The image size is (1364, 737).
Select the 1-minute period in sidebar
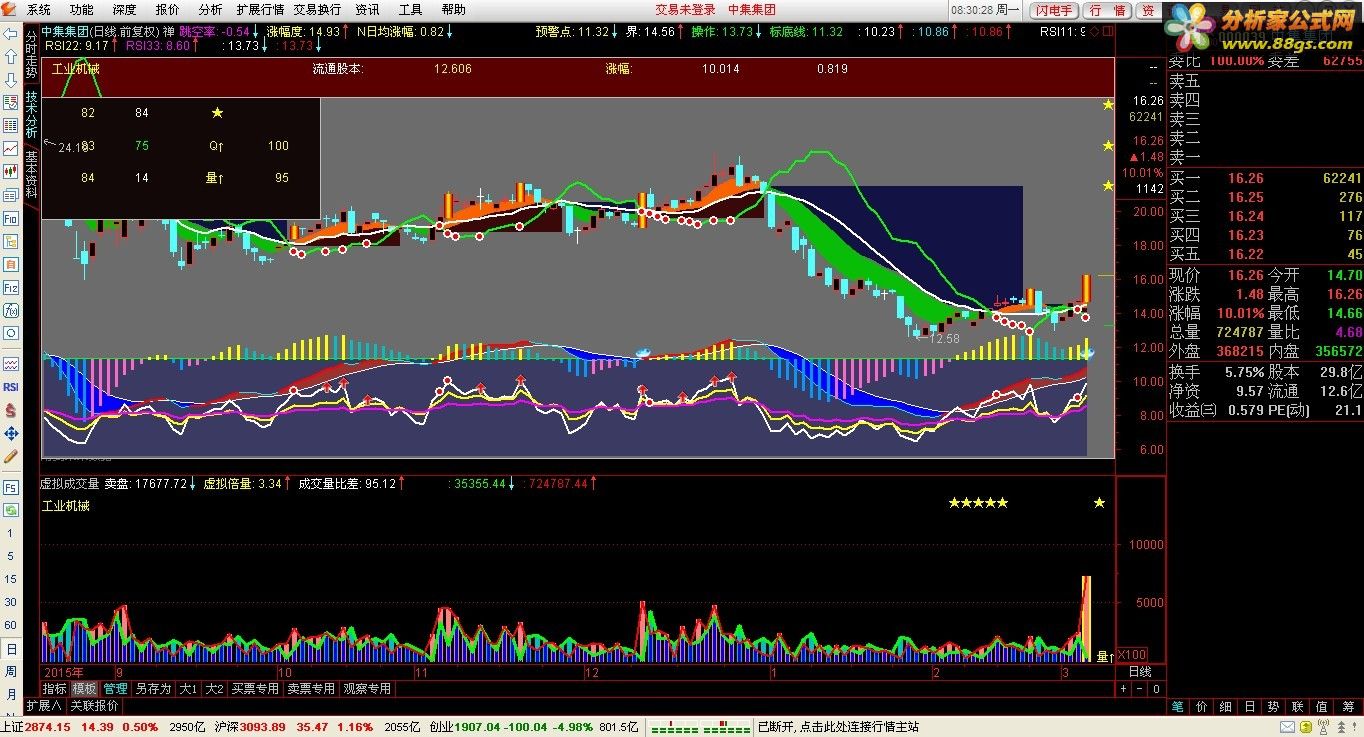pyautogui.click(x=11, y=533)
